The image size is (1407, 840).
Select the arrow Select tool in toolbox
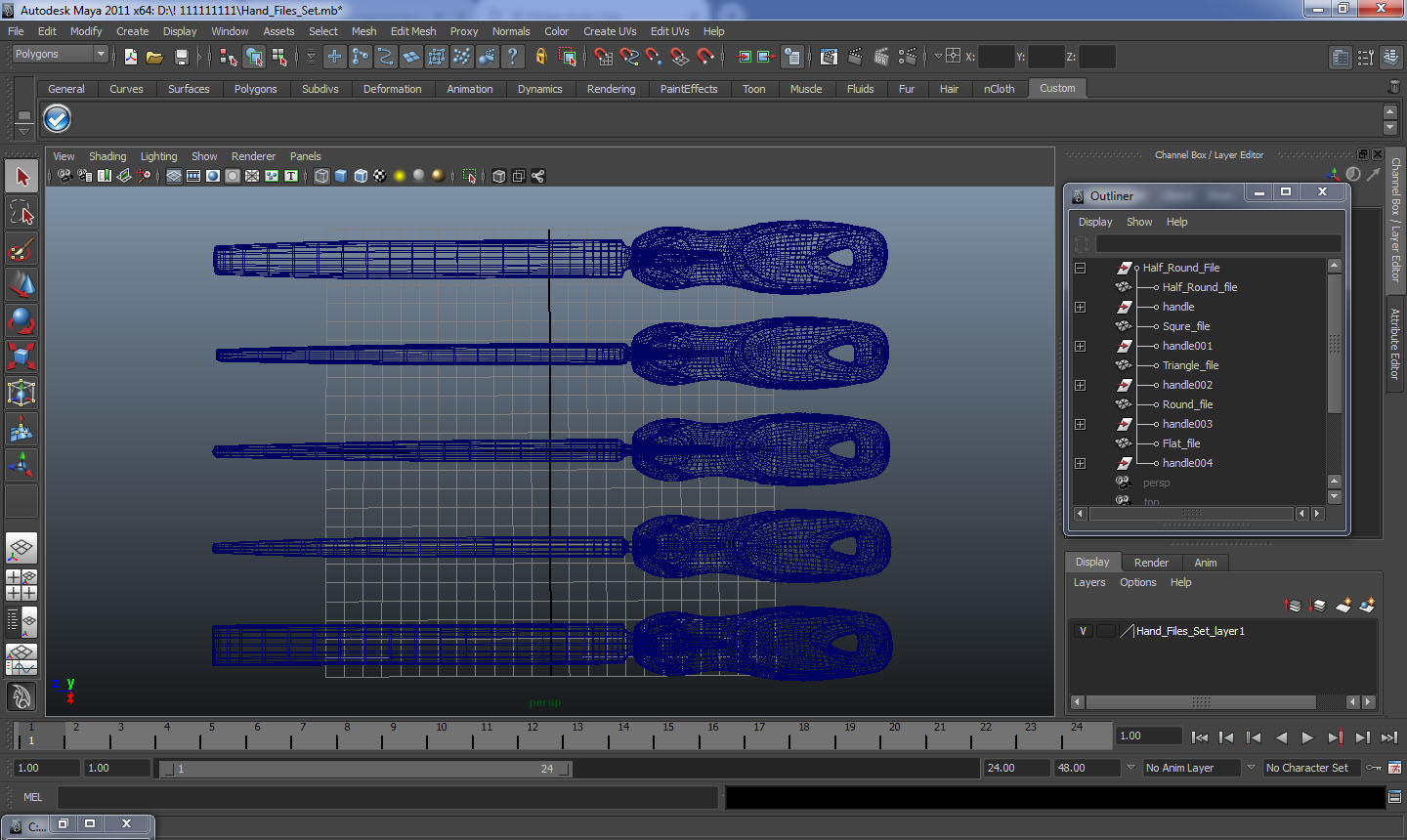pyautogui.click(x=21, y=177)
